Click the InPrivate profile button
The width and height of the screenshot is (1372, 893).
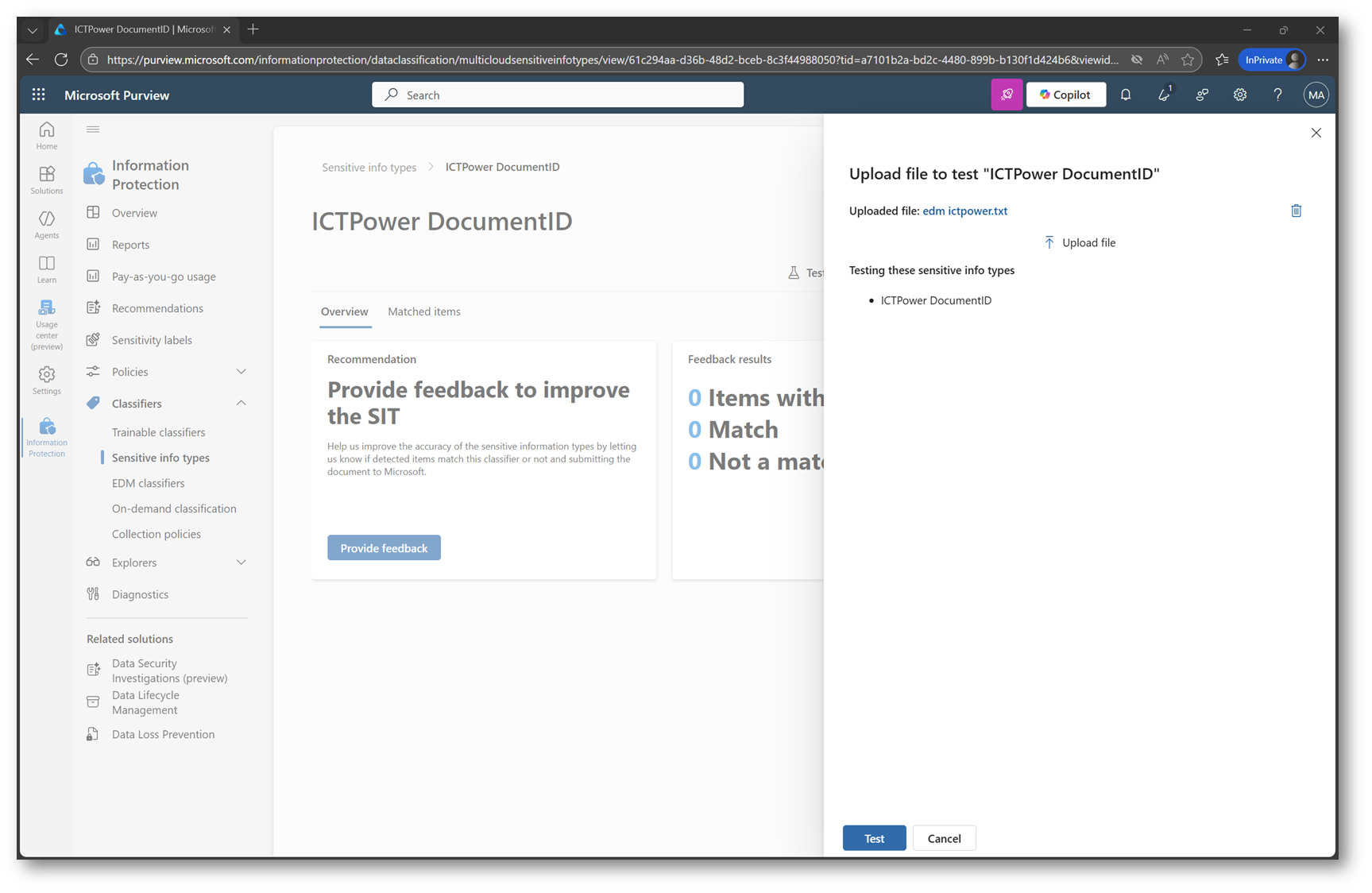click(x=1272, y=60)
